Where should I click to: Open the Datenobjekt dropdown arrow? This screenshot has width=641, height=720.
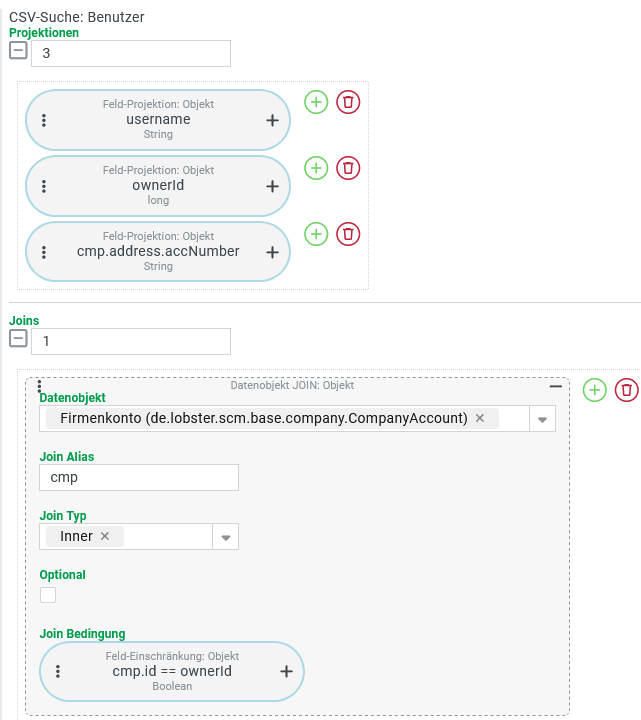pyautogui.click(x=542, y=420)
